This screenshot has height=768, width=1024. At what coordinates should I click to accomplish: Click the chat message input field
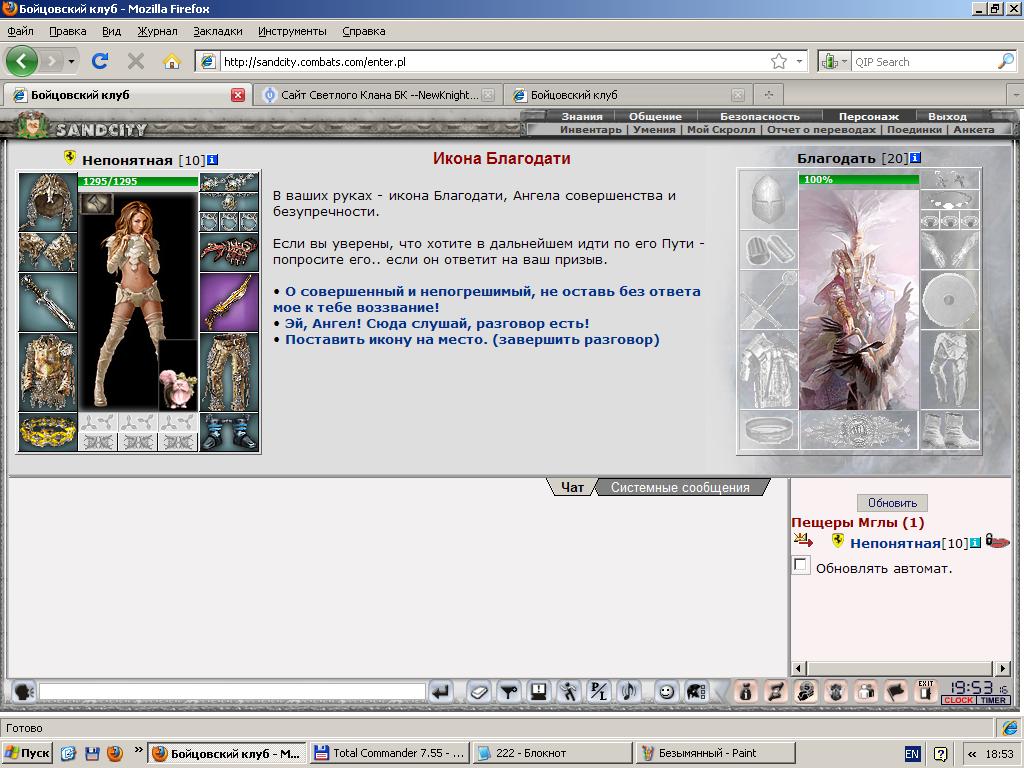[232, 691]
